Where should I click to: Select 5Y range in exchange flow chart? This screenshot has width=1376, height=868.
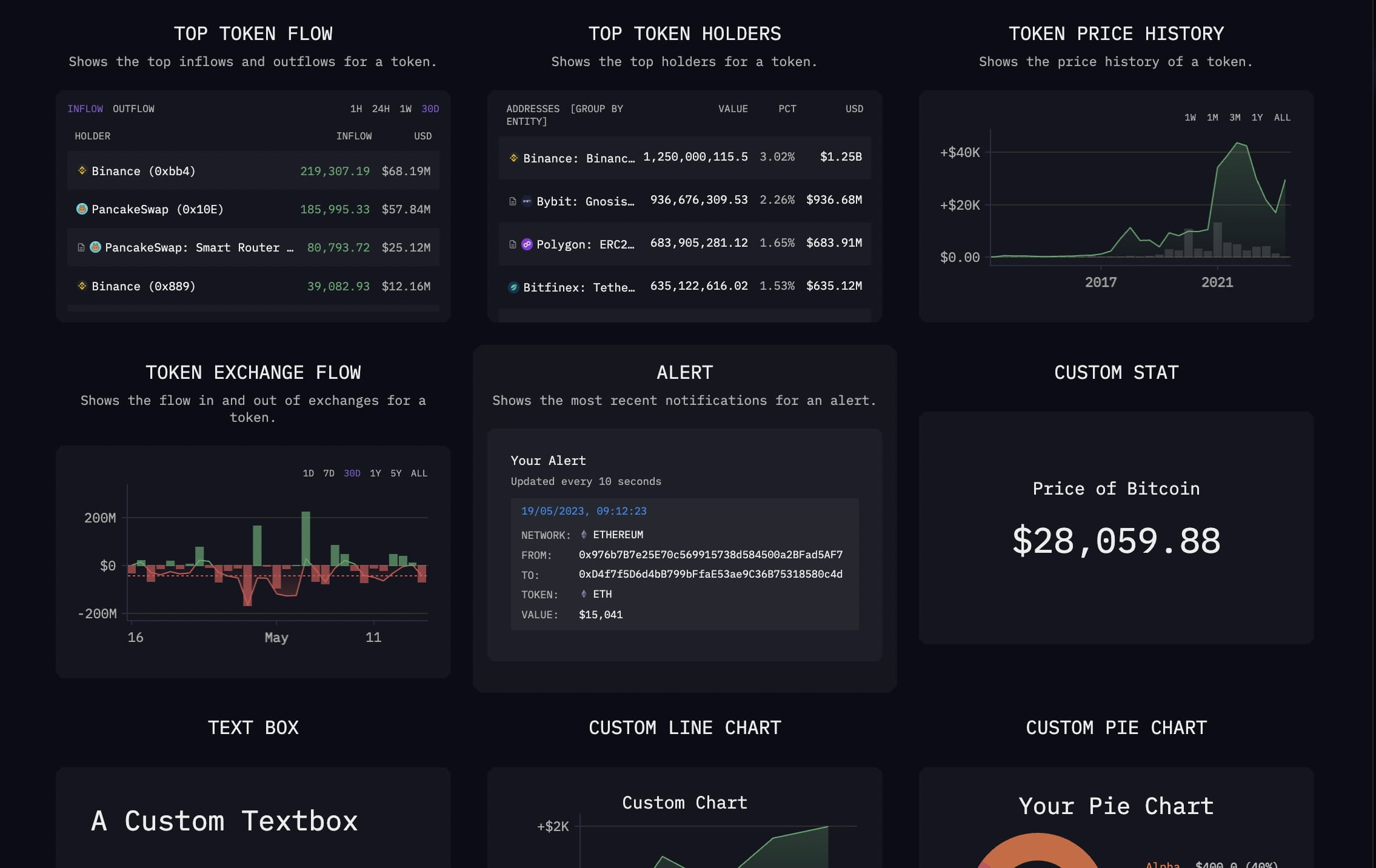[x=396, y=473]
